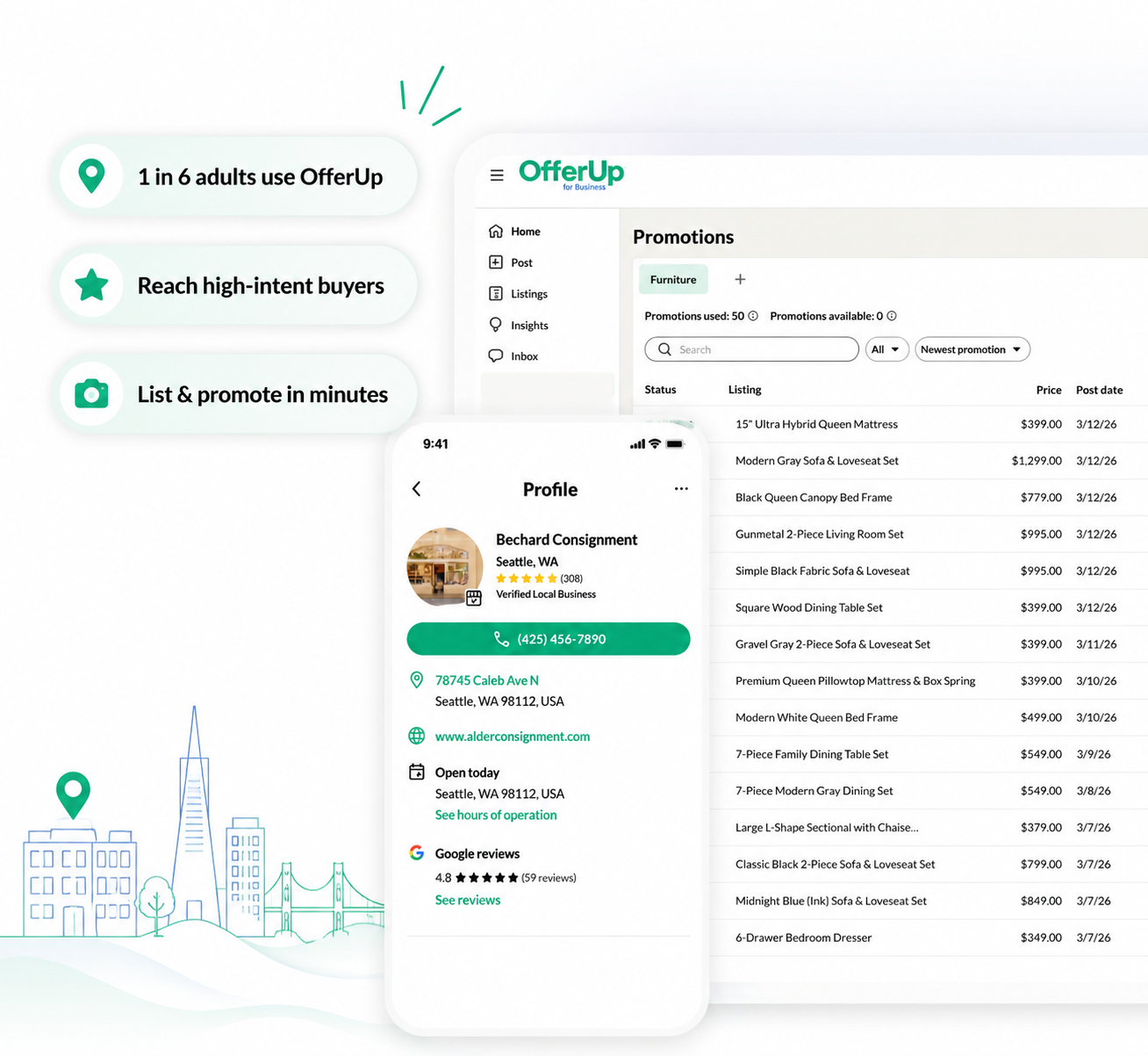Open the 78745 Caleb Ave N address link
This screenshot has width=1148, height=1056.
[487, 680]
